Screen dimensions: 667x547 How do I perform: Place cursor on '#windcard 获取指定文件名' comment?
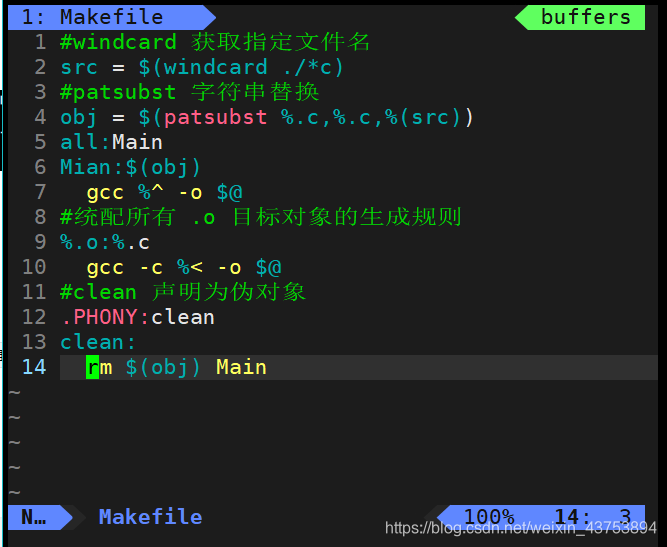pyautogui.click(x=215, y=42)
